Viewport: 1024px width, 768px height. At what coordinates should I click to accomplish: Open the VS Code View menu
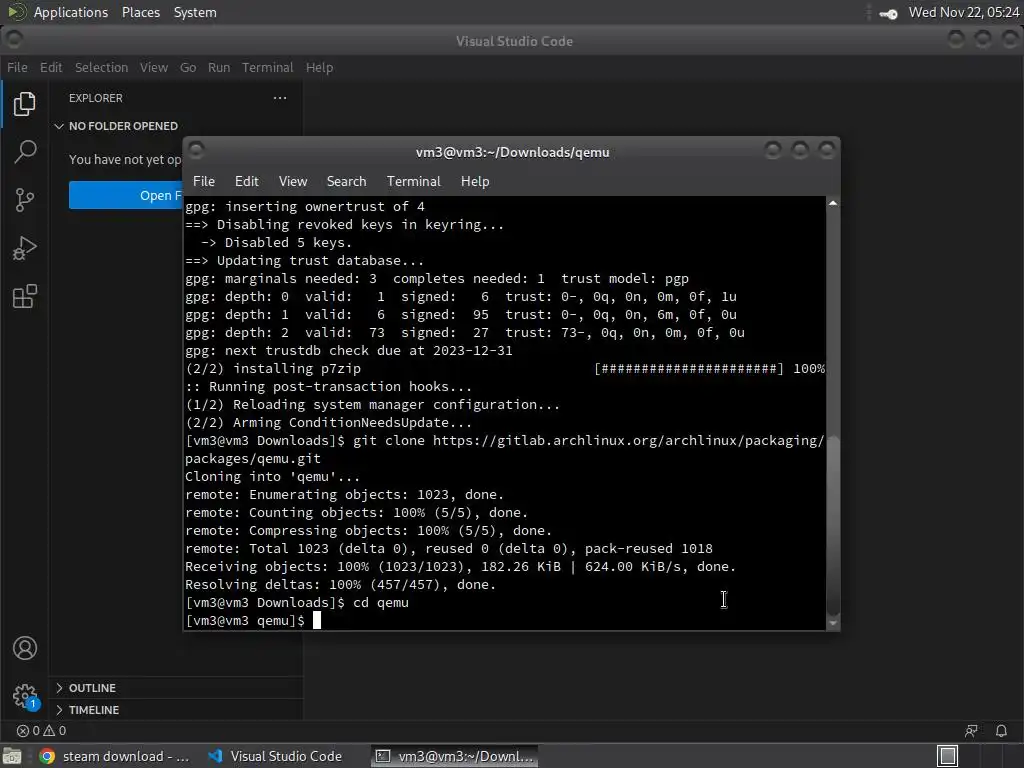(153, 67)
